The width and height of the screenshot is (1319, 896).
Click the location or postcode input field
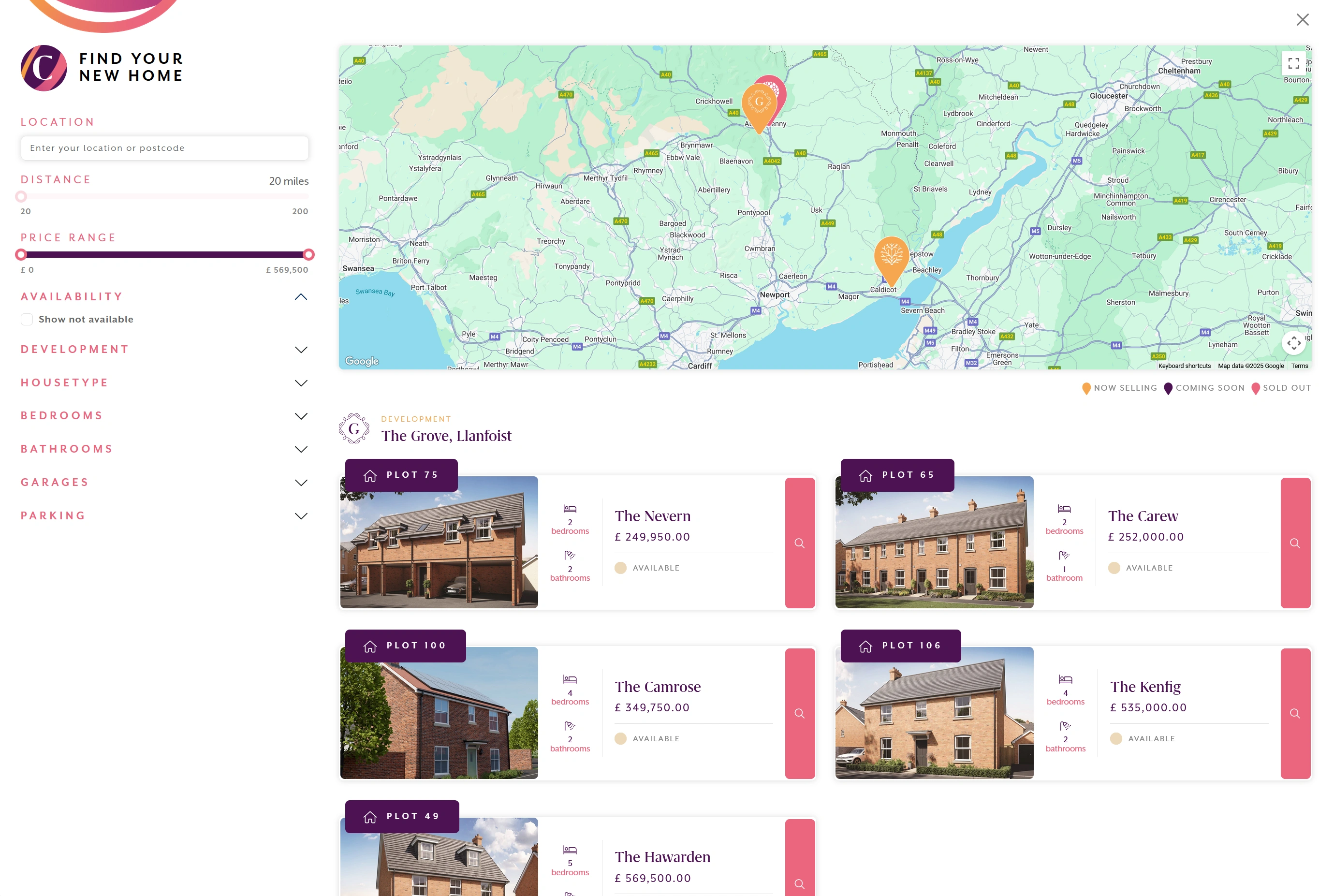(164, 147)
